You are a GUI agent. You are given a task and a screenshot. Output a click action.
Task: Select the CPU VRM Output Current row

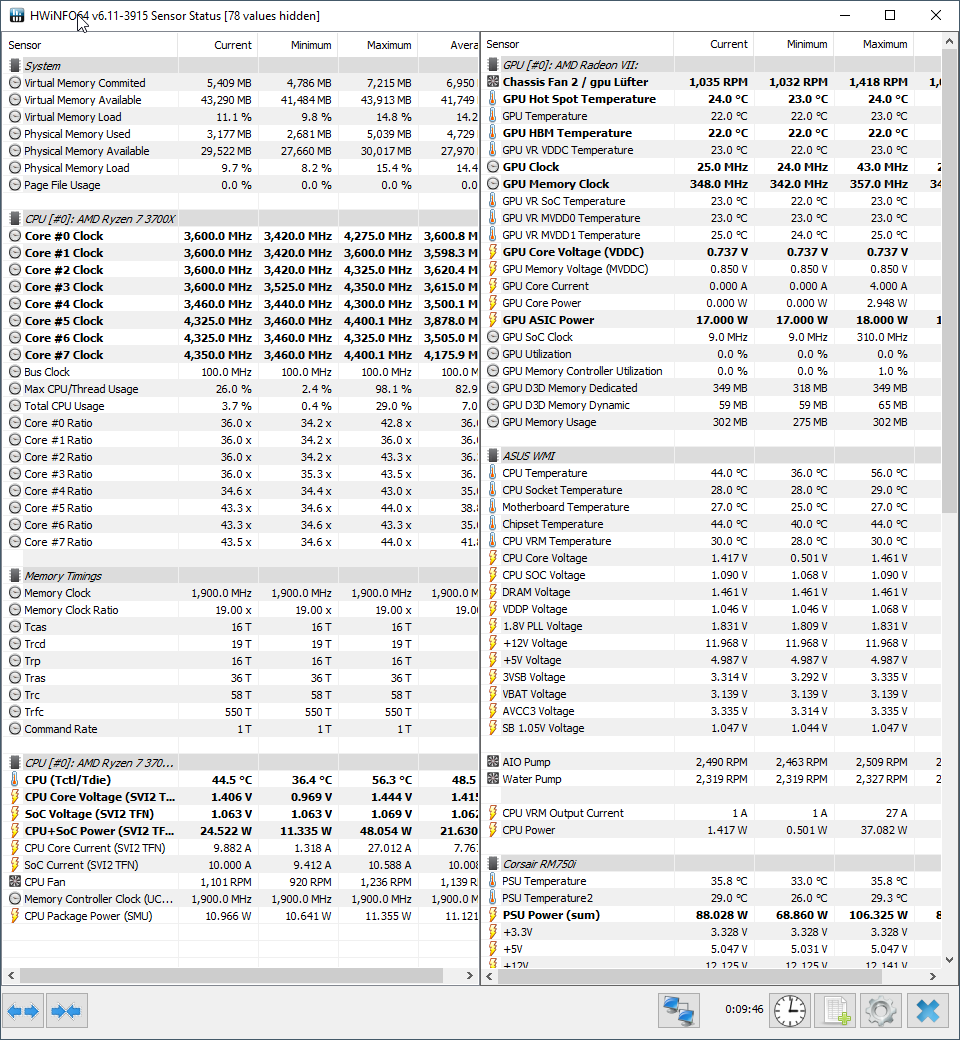point(711,812)
